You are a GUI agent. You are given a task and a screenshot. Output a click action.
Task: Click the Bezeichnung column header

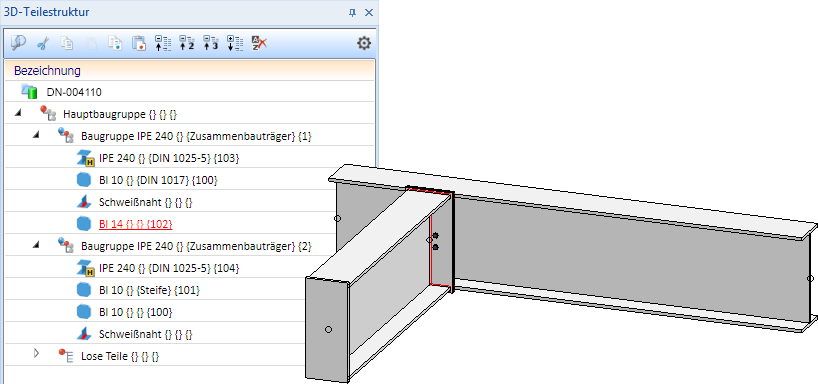[x=189, y=70]
